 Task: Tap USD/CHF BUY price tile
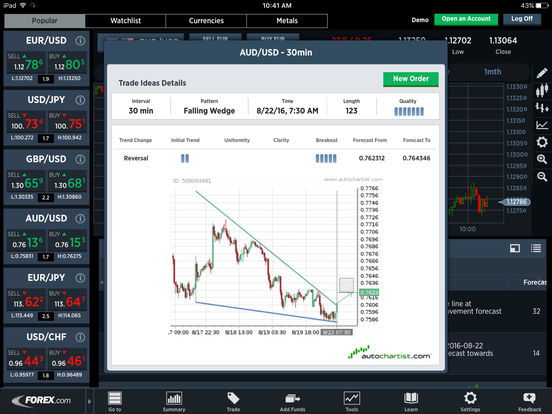pos(67,359)
